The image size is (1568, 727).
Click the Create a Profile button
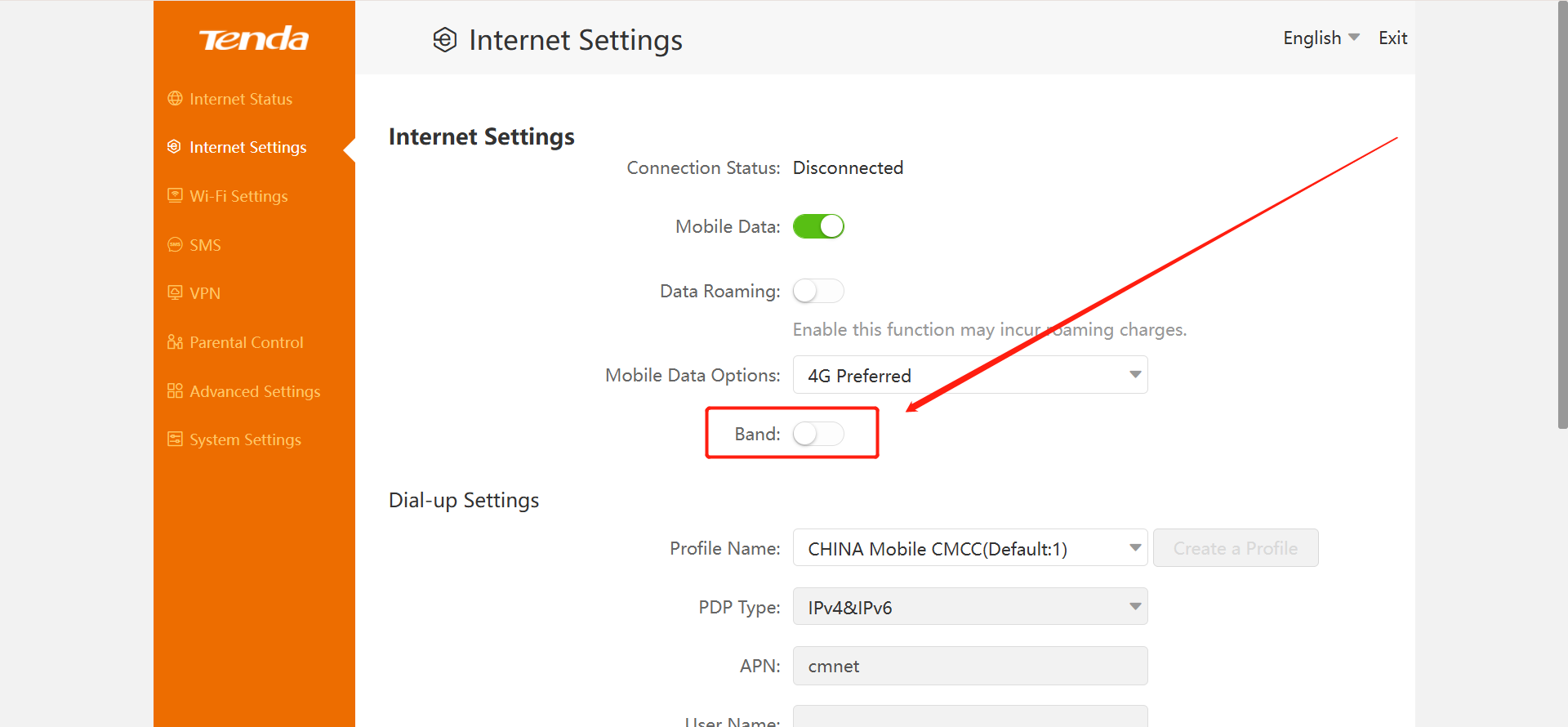(x=1235, y=547)
